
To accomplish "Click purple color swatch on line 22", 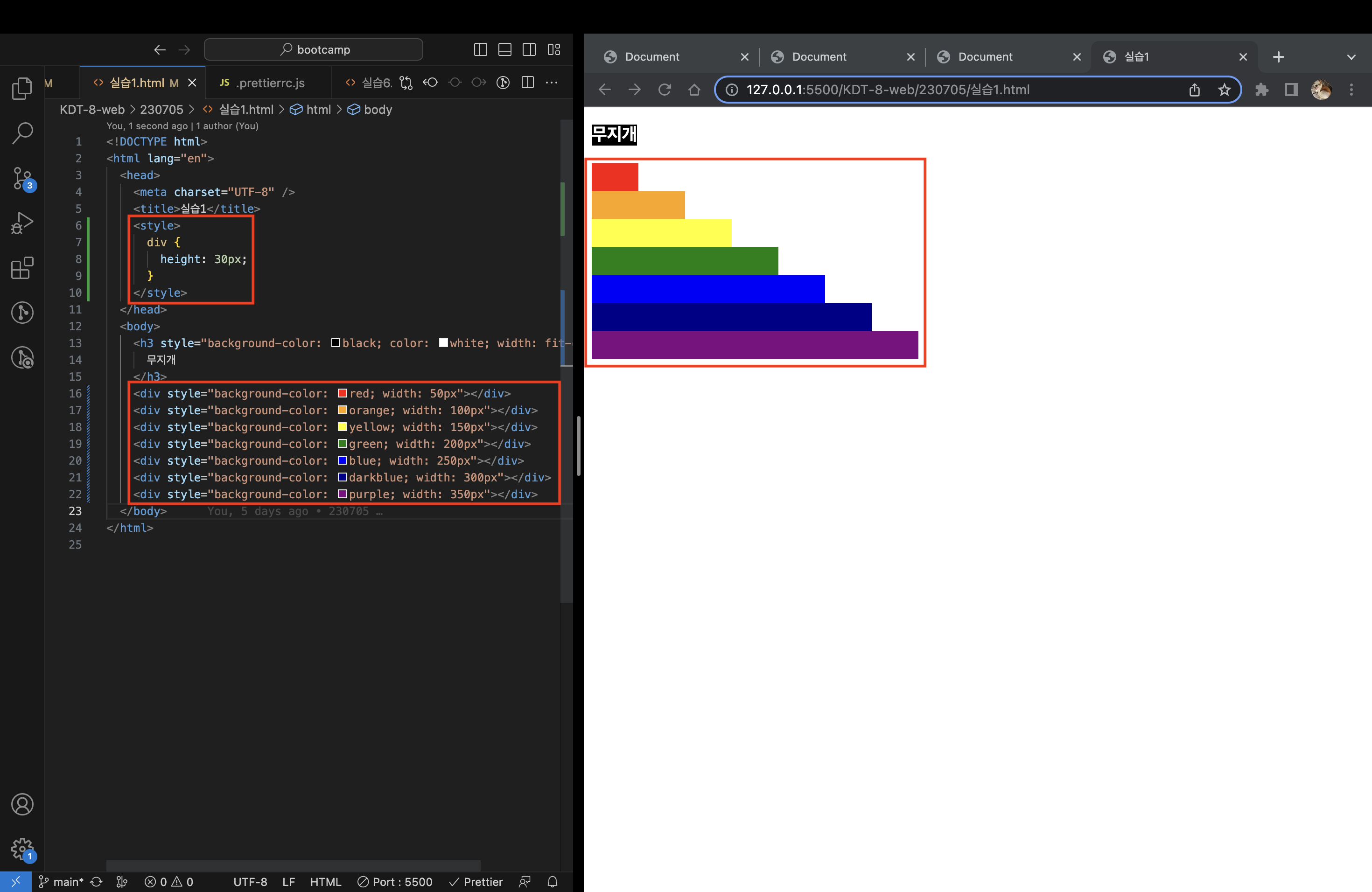I will point(342,495).
